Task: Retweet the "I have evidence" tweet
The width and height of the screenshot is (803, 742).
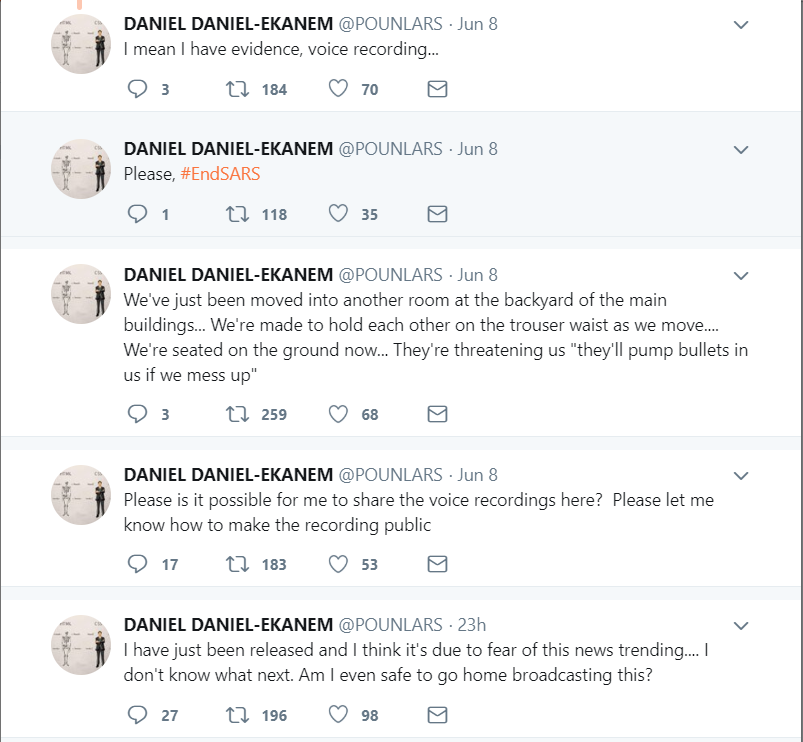Action: 238,89
